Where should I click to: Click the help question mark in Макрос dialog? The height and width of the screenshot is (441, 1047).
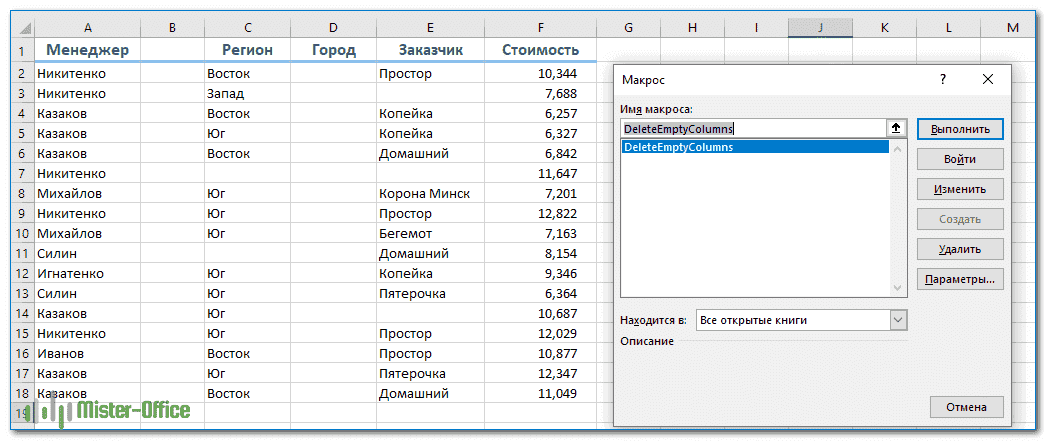[942, 78]
